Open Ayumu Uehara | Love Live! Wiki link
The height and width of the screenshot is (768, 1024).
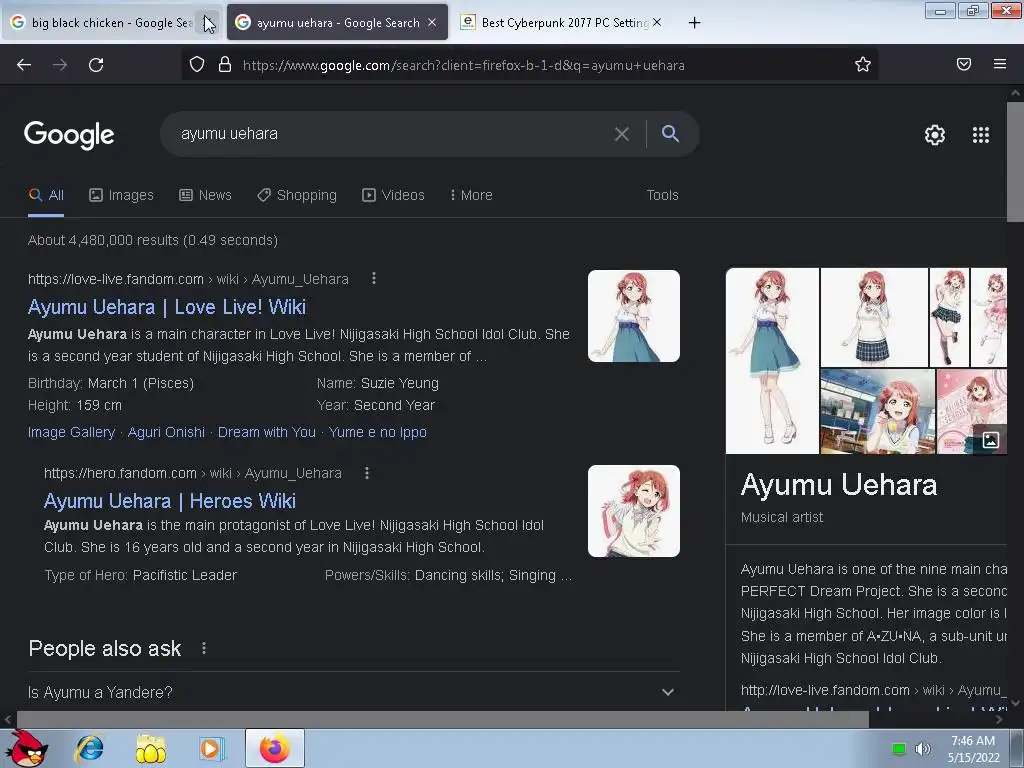click(x=167, y=306)
